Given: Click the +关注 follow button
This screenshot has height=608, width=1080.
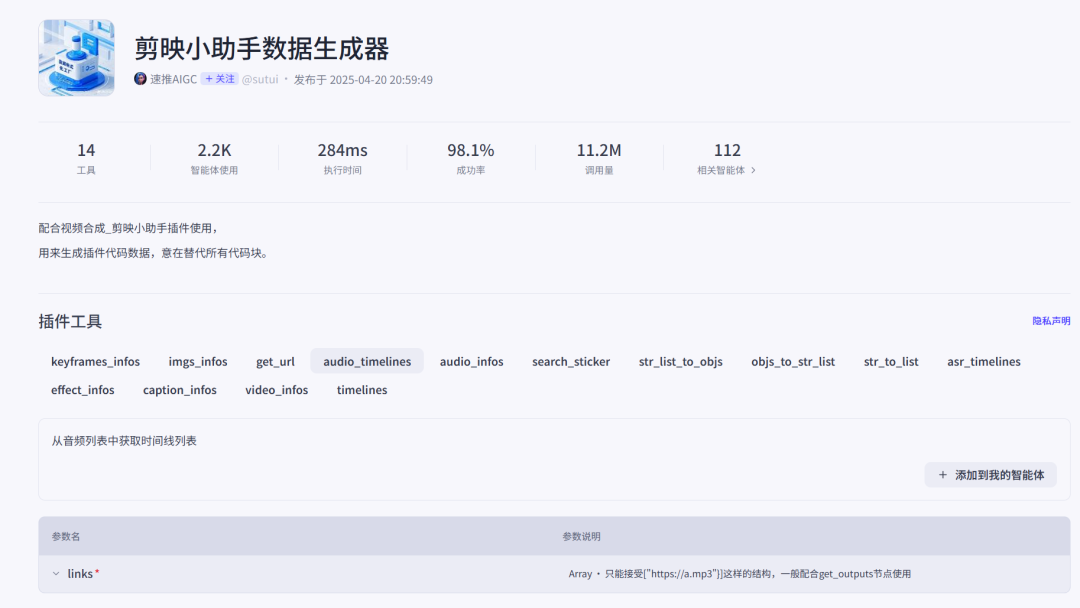Looking at the screenshot, I should [220, 79].
